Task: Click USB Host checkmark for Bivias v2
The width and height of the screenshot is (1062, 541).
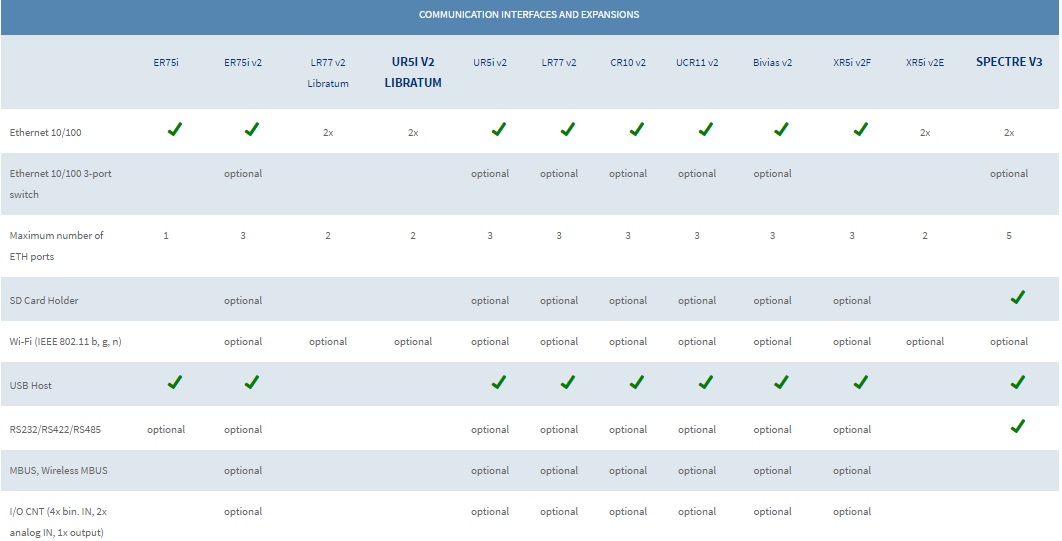Action: (781, 382)
